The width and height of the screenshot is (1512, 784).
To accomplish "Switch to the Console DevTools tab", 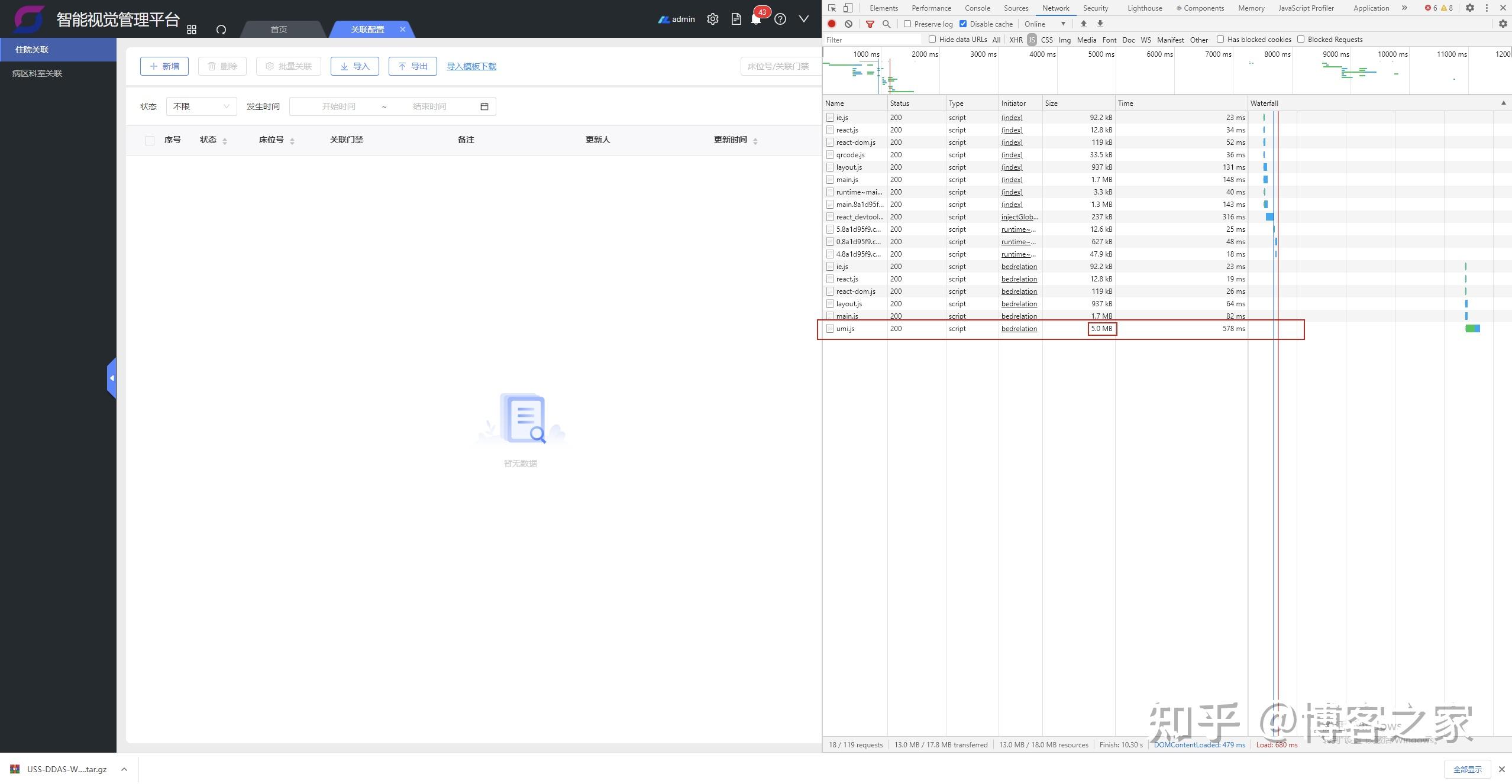I will (977, 8).
